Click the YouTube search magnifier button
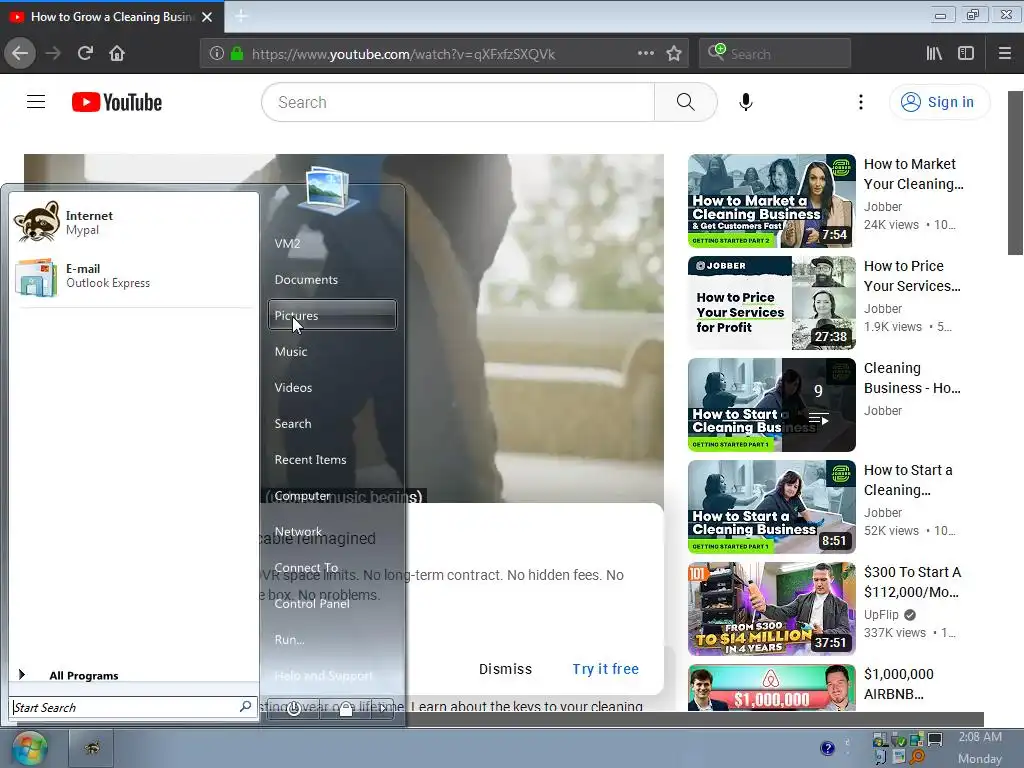The height and width of the screenshot is (768, 1024). click(685, 102)
